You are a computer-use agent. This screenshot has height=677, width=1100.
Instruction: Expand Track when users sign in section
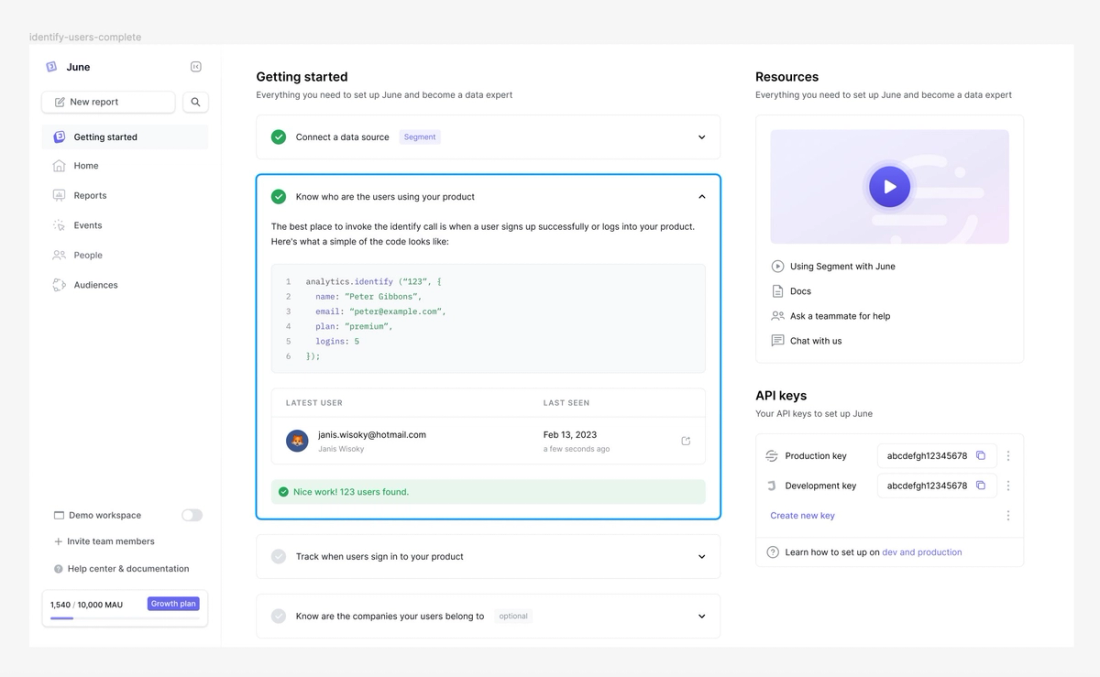pyautogui.click(x=702, y=556)
